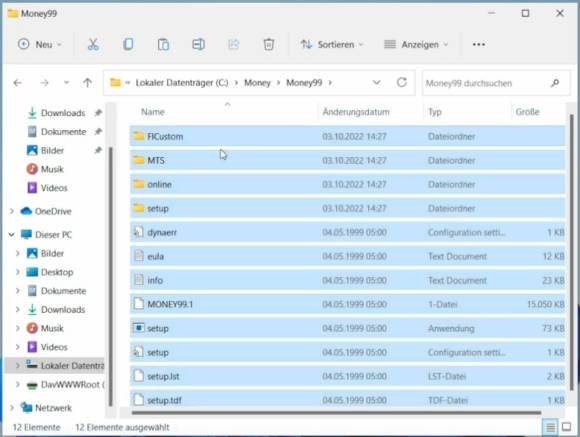Collapse the Dieser PC tree node

coord(12,235)
